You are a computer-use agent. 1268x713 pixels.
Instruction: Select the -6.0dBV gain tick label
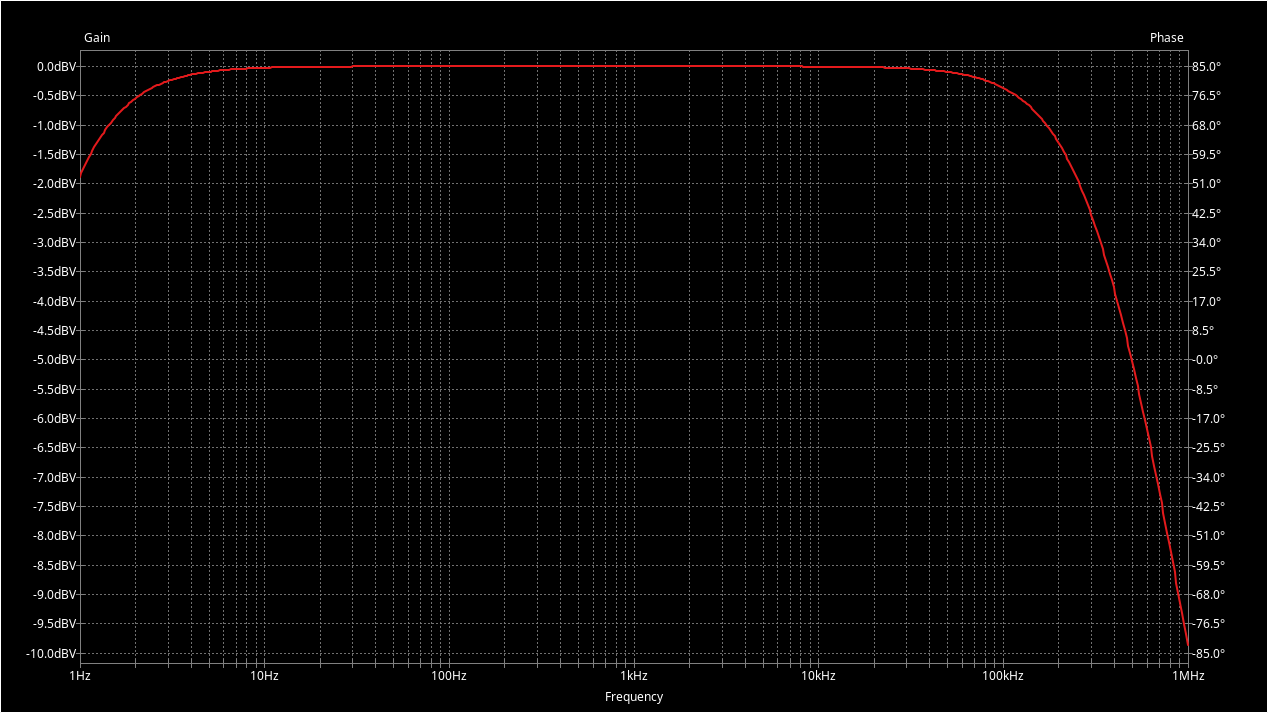pos(54,419)
